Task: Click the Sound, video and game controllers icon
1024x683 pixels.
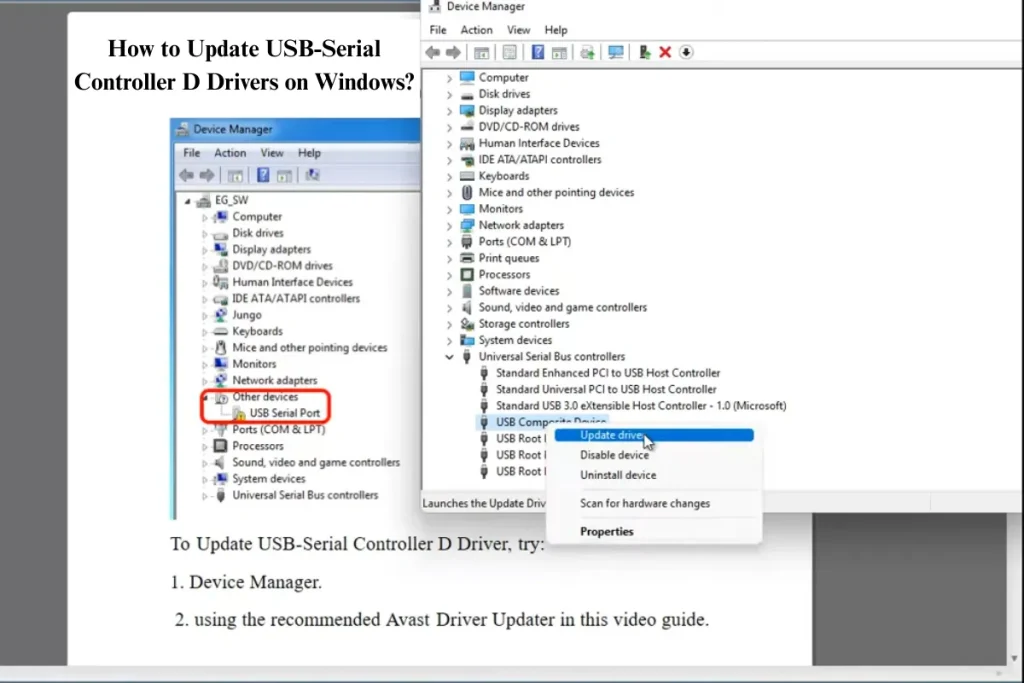Action: click(x=467, y=307)
